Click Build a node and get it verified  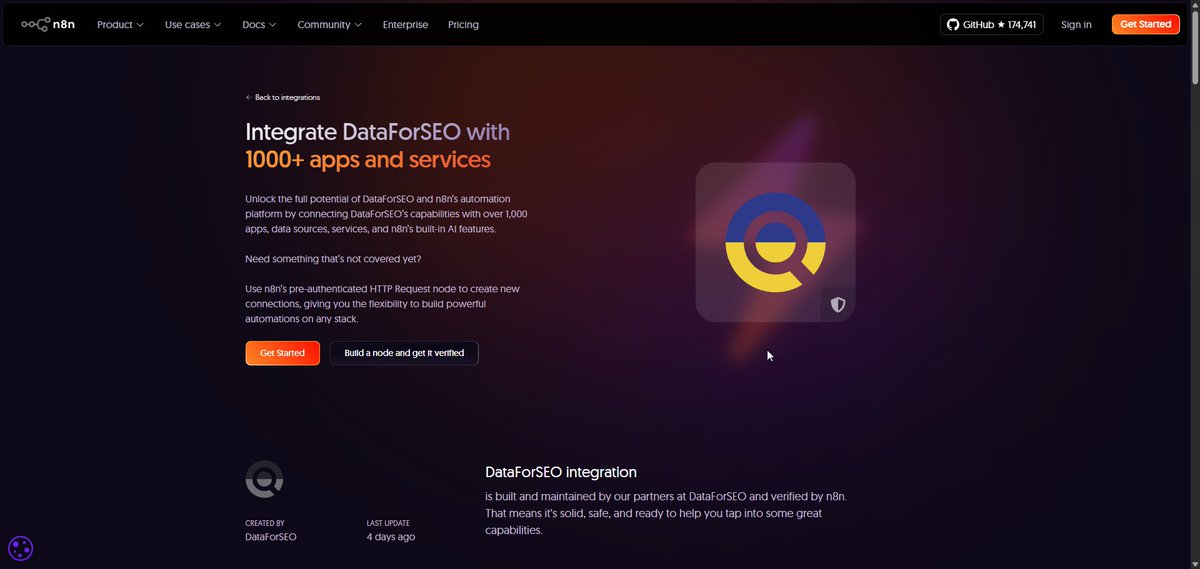click(404, 353)
